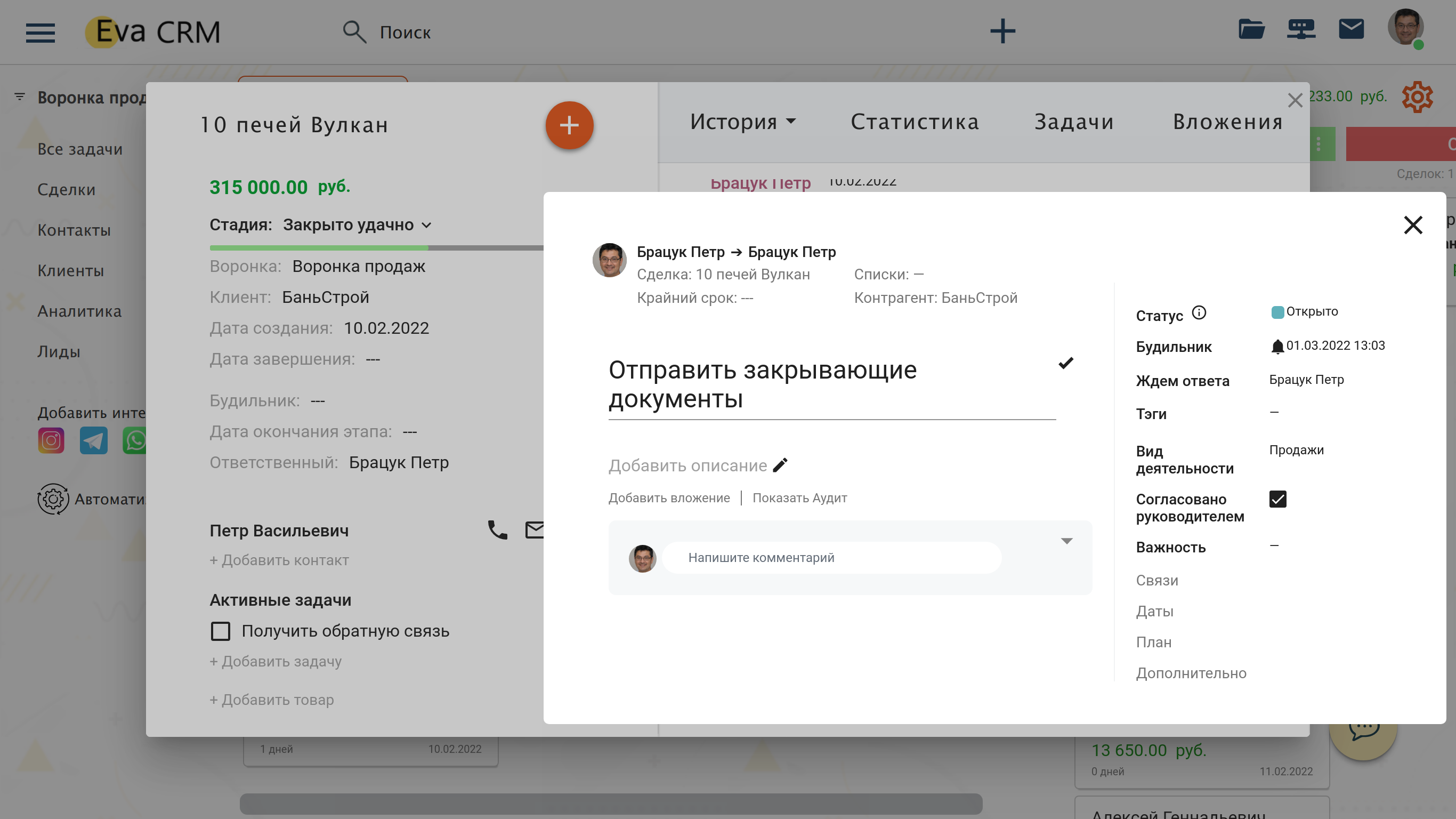Click the Telegram integration icon
Image resolution: width=1456 pixels, height=819 pixels.
coord(93,440)
